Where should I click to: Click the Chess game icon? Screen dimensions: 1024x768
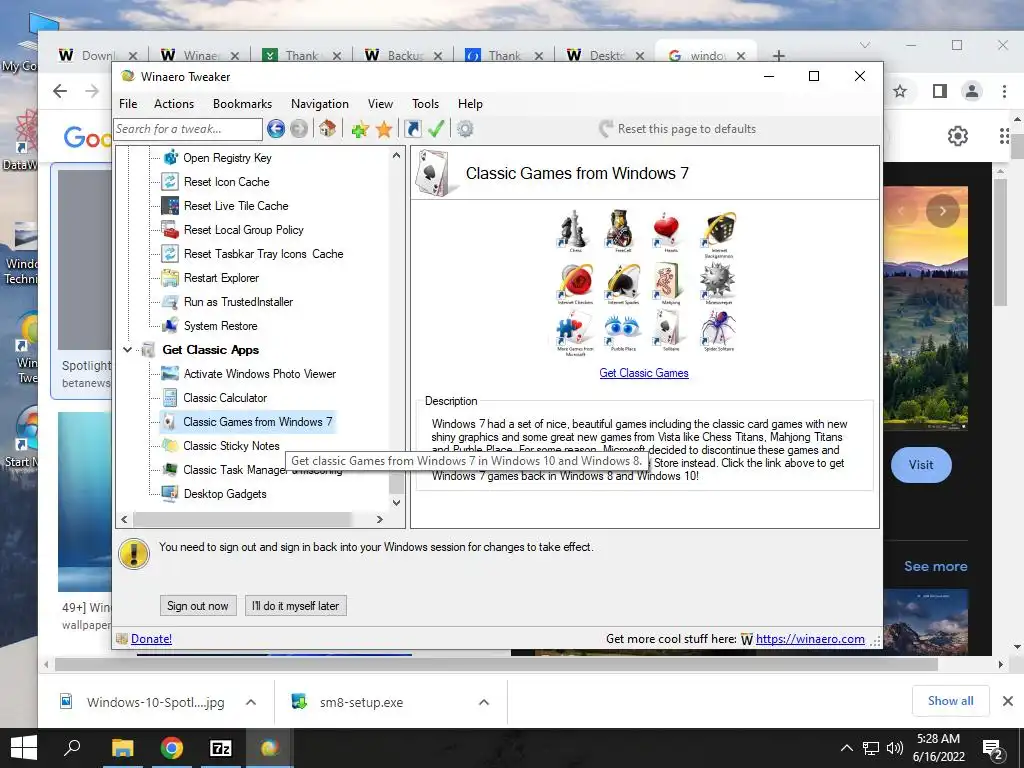pos(573,229)
